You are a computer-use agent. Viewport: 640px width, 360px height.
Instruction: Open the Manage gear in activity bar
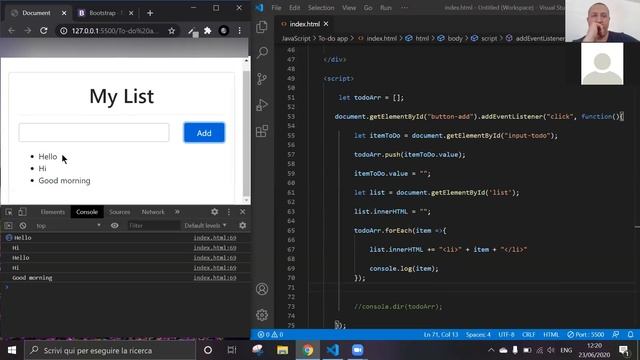pyautogui.click(x=262, y=315)
